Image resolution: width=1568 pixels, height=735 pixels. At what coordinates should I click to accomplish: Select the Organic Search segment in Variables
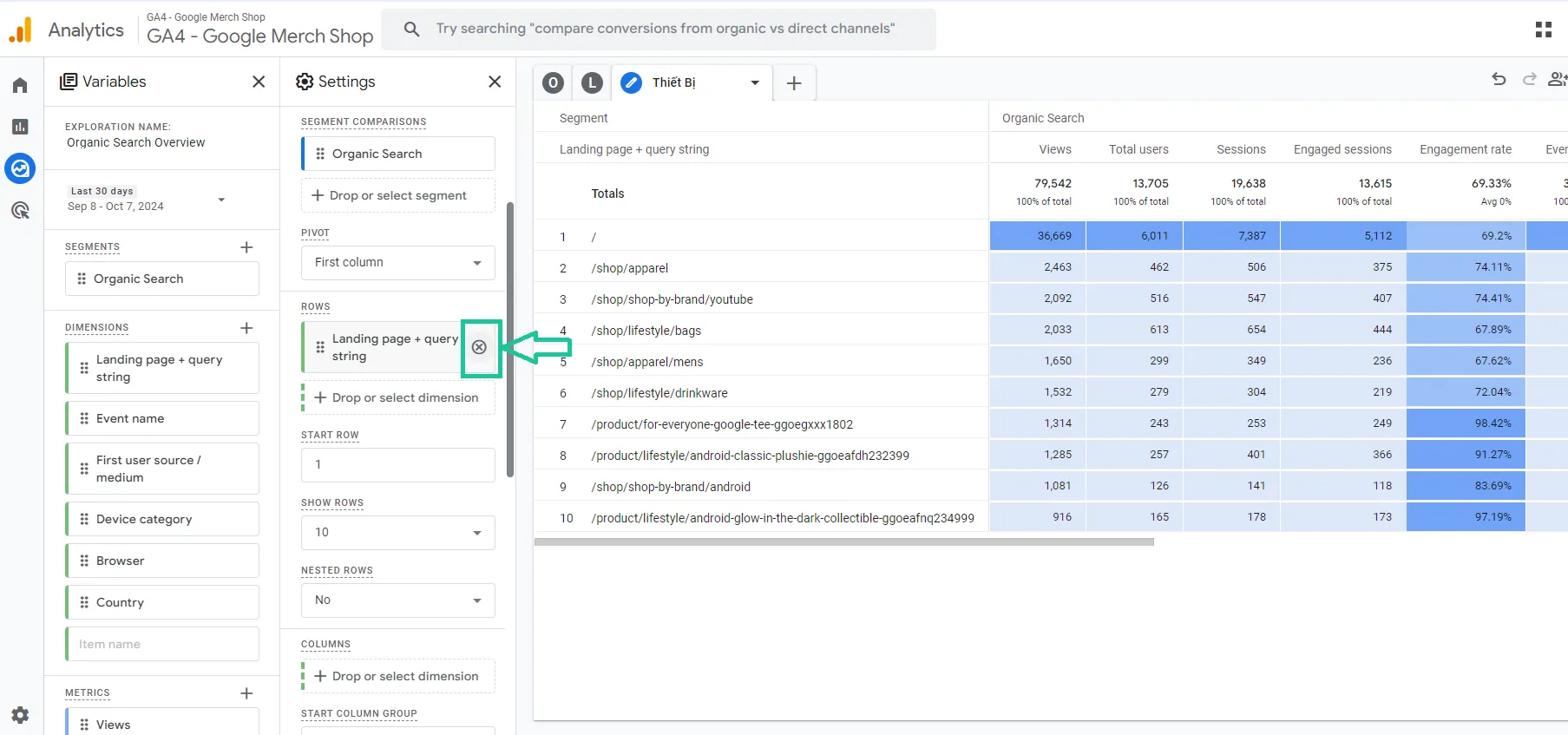click(162, 279)
